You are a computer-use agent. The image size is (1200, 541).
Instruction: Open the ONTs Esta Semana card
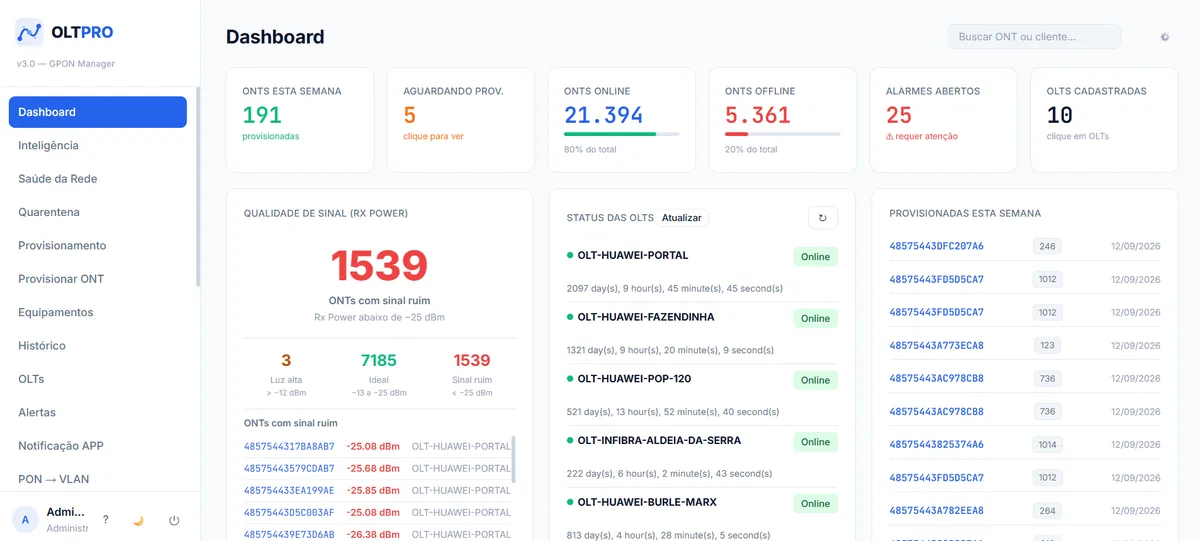(300, 120)
